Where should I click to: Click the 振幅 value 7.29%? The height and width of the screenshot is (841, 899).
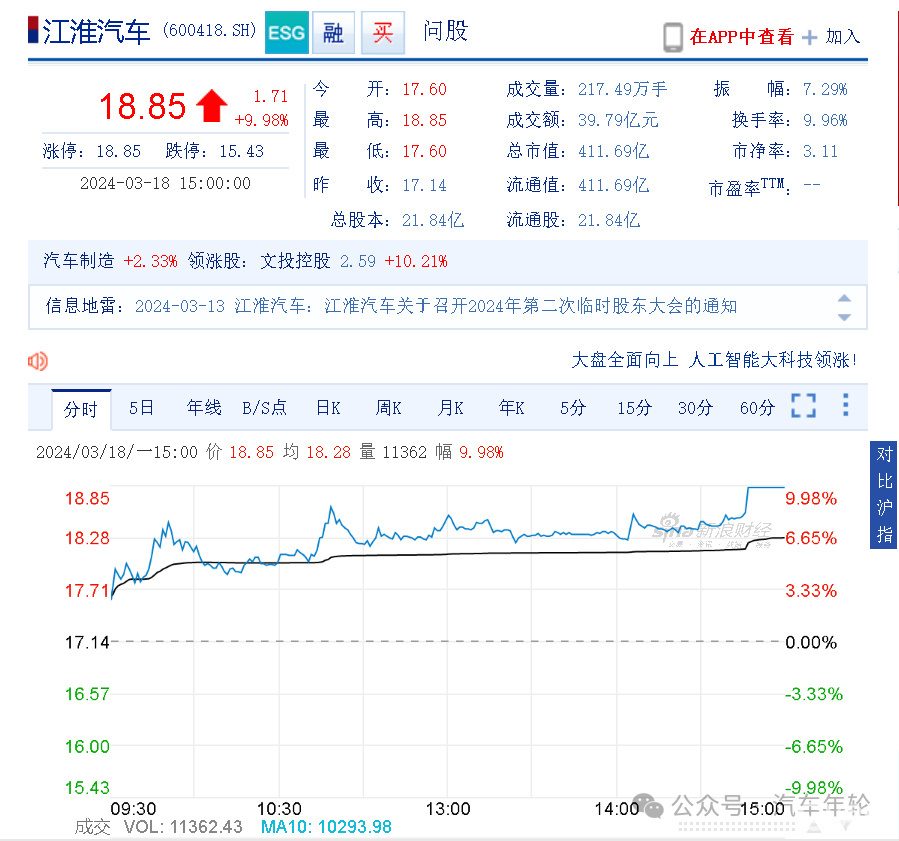(x=825, y=89)
